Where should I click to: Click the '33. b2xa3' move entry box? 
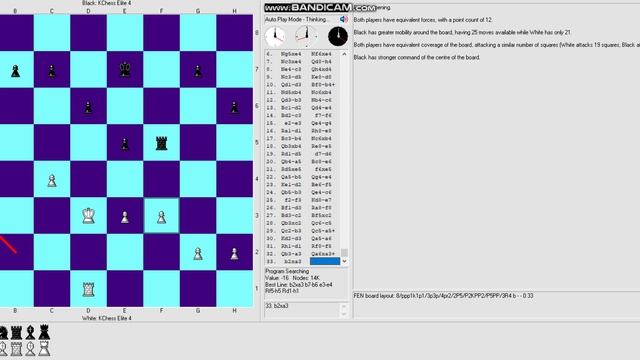(301, 310)
